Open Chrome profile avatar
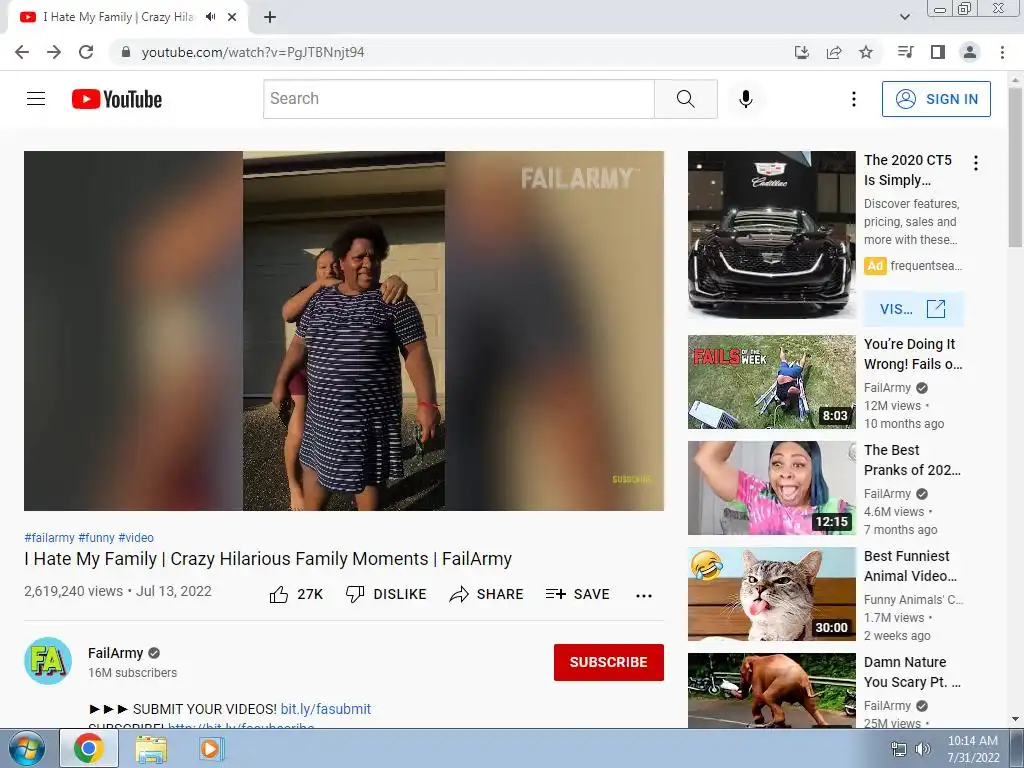Image resolution: width=1024 pixels, height=768 pixels. (970, 52)
